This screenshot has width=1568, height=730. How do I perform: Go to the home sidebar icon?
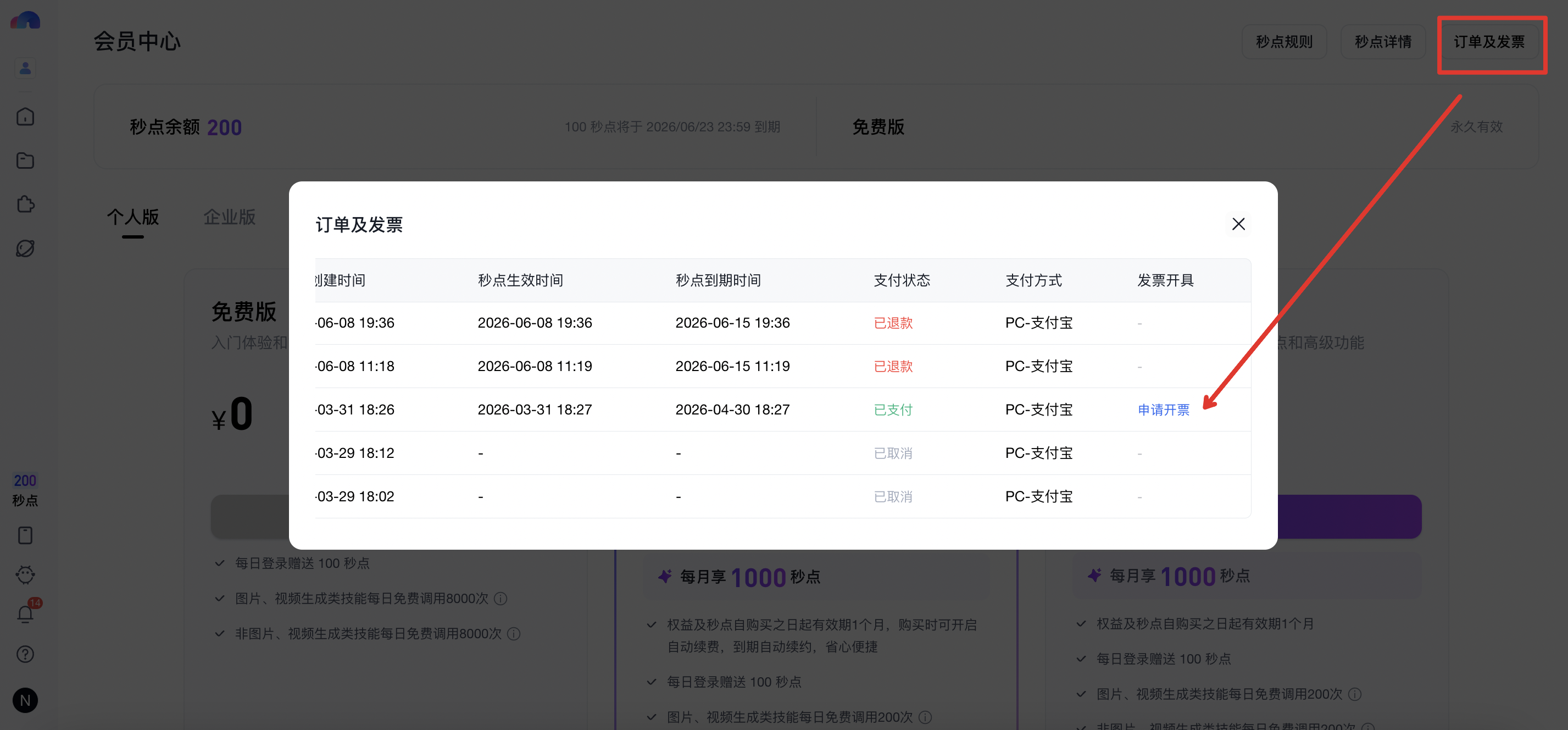pos(25,117)
